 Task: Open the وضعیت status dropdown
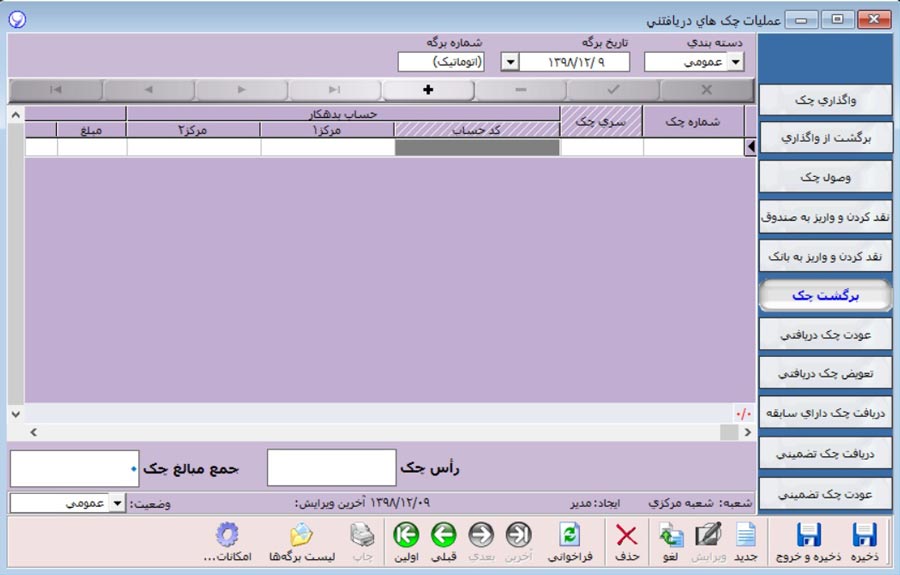coord(118,504)
